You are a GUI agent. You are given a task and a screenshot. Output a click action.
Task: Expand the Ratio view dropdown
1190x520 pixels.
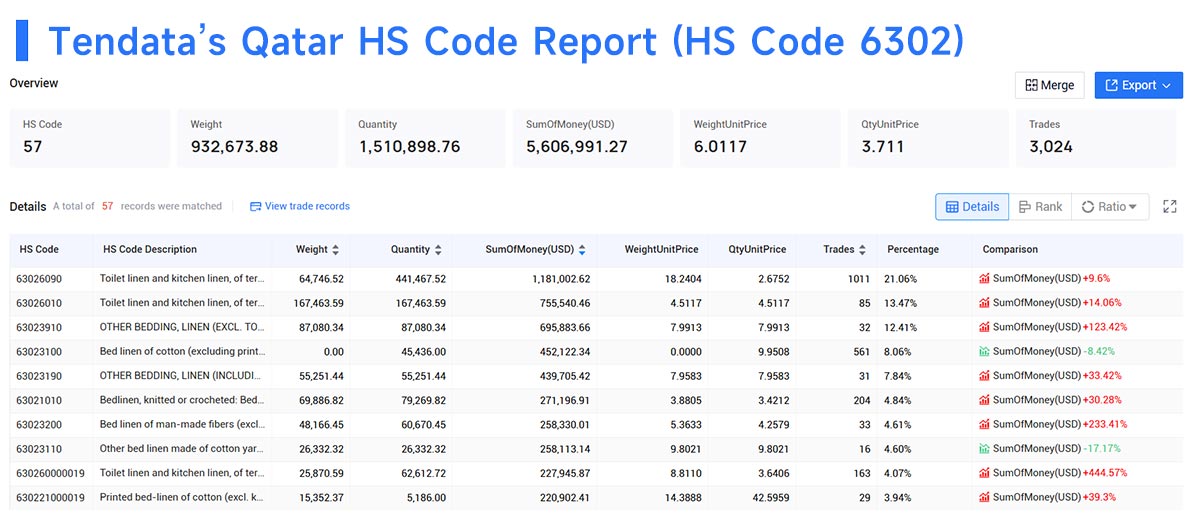tap(1110, 206)
